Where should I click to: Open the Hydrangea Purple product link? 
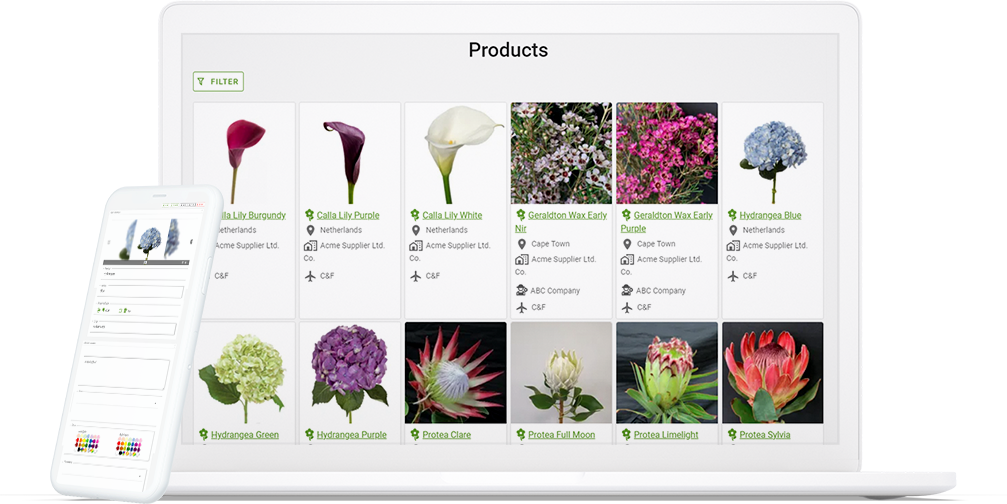(351, 435)
